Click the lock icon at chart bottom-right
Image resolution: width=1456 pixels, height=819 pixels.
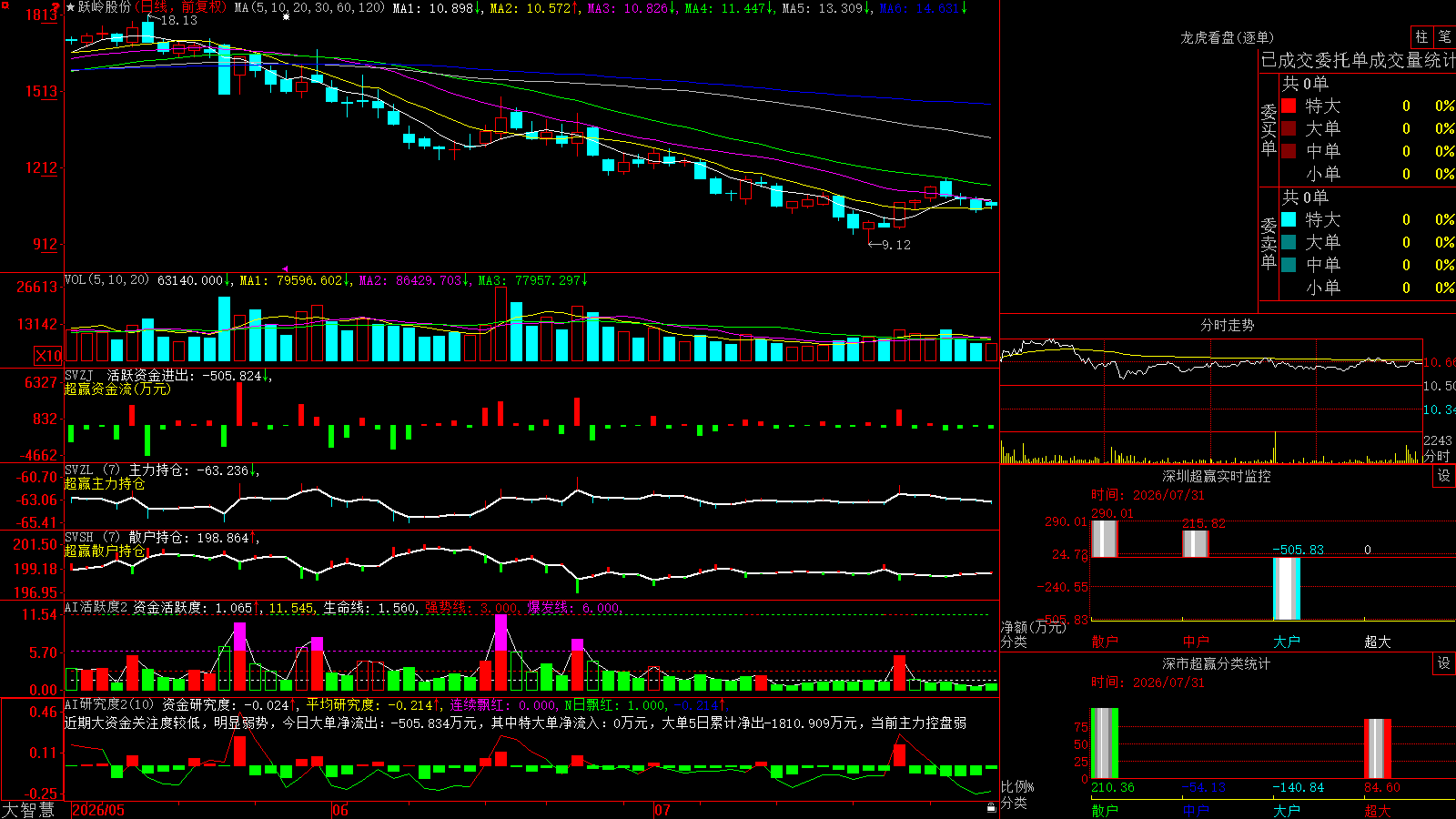pyautogui.click(x=991, y=807)
